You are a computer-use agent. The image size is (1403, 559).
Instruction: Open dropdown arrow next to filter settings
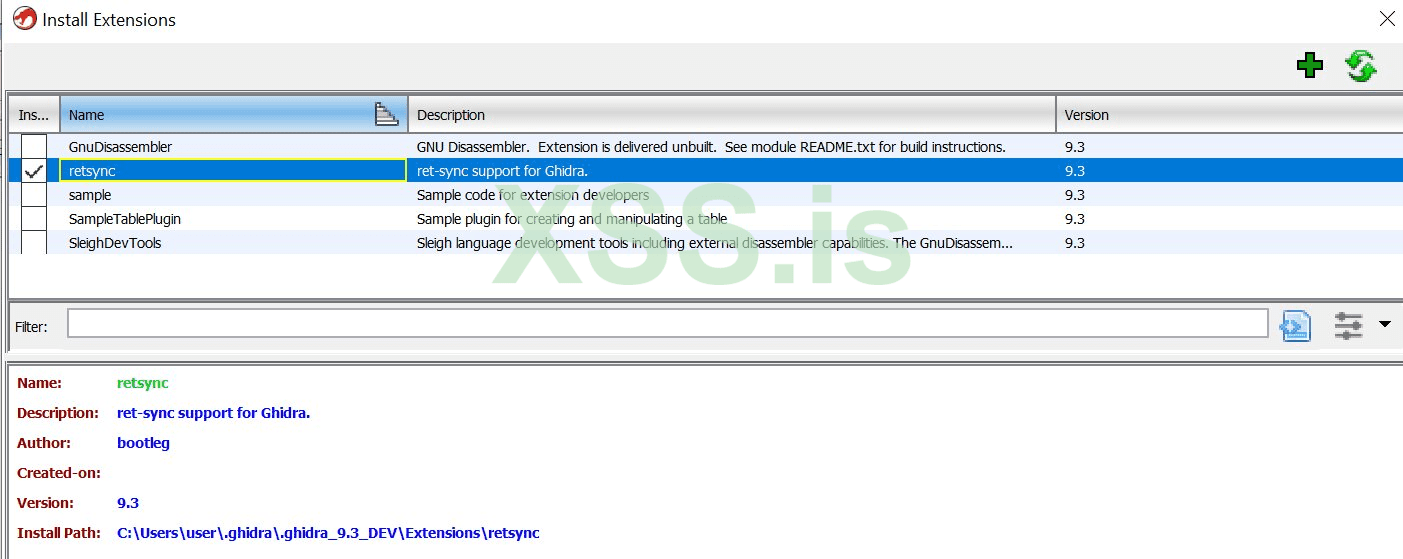(x=1385, y=324)
